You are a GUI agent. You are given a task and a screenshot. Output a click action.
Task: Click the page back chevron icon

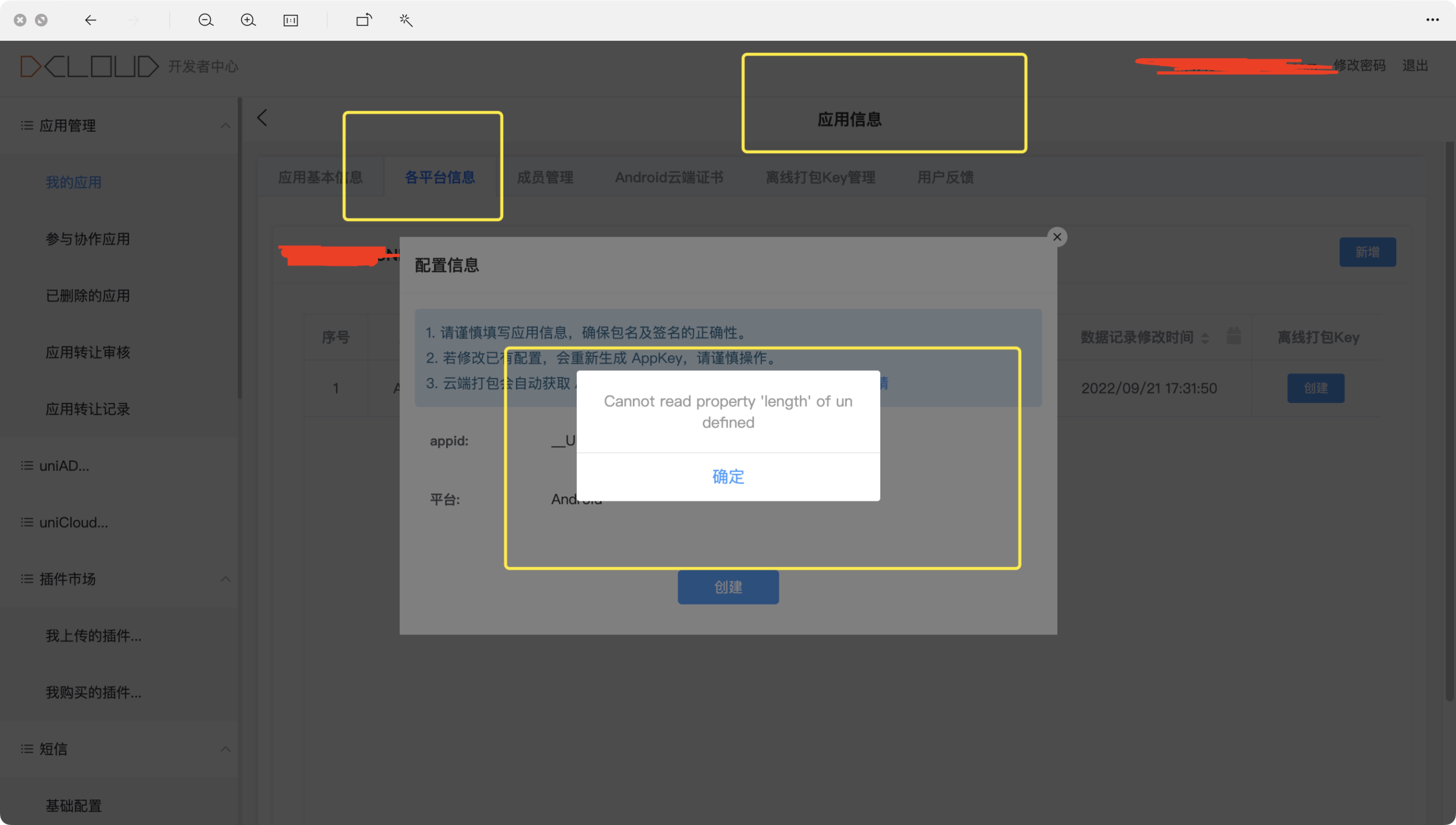(x=262, y=118)
